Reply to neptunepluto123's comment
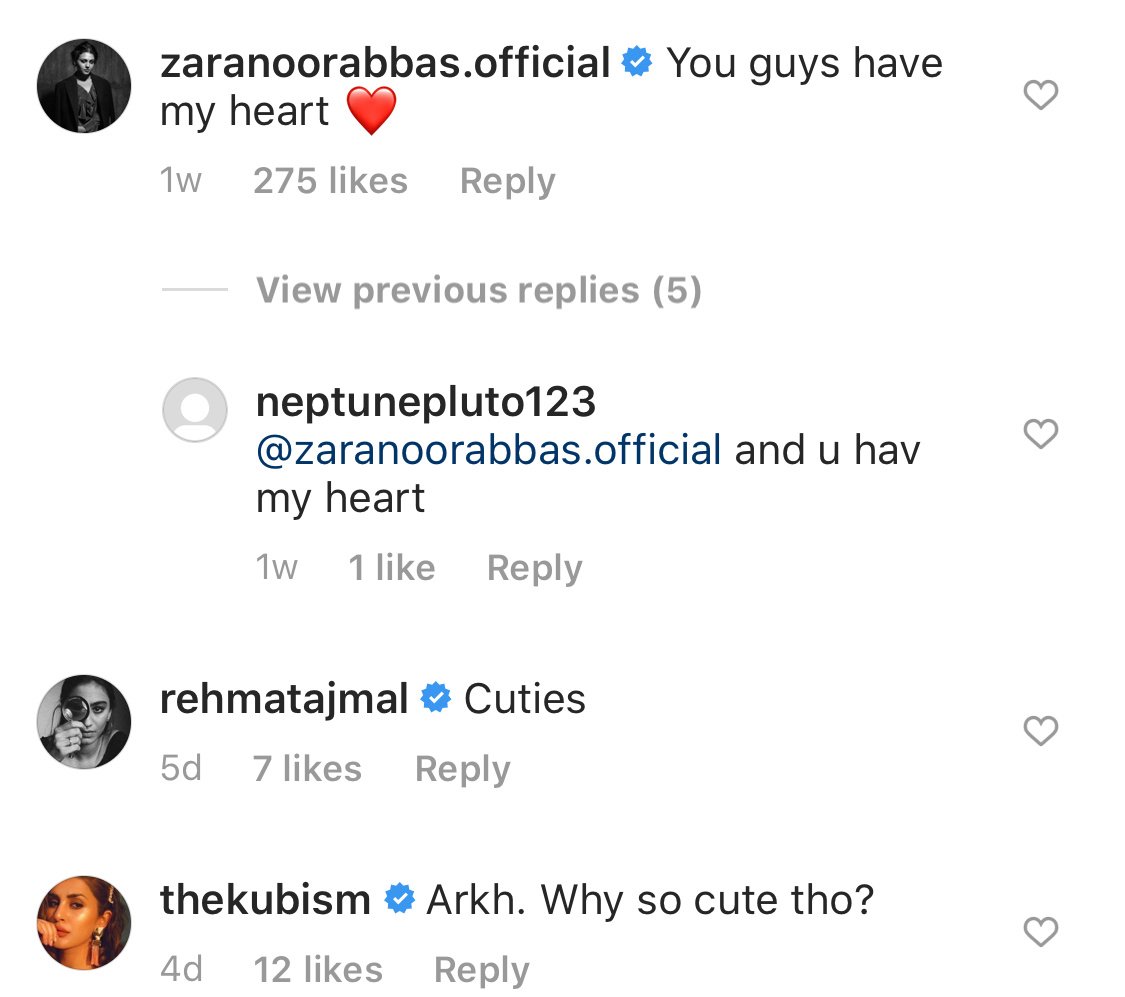Image resolution: width=1125 pixels, height=997 pixels. 534,569
